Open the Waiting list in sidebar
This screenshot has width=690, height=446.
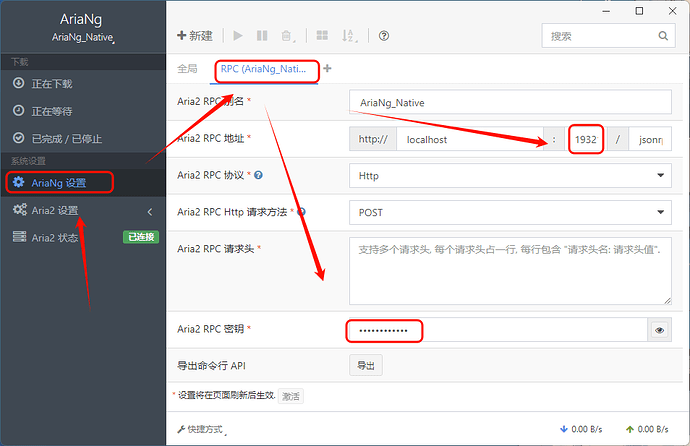[x=83, y=111]
